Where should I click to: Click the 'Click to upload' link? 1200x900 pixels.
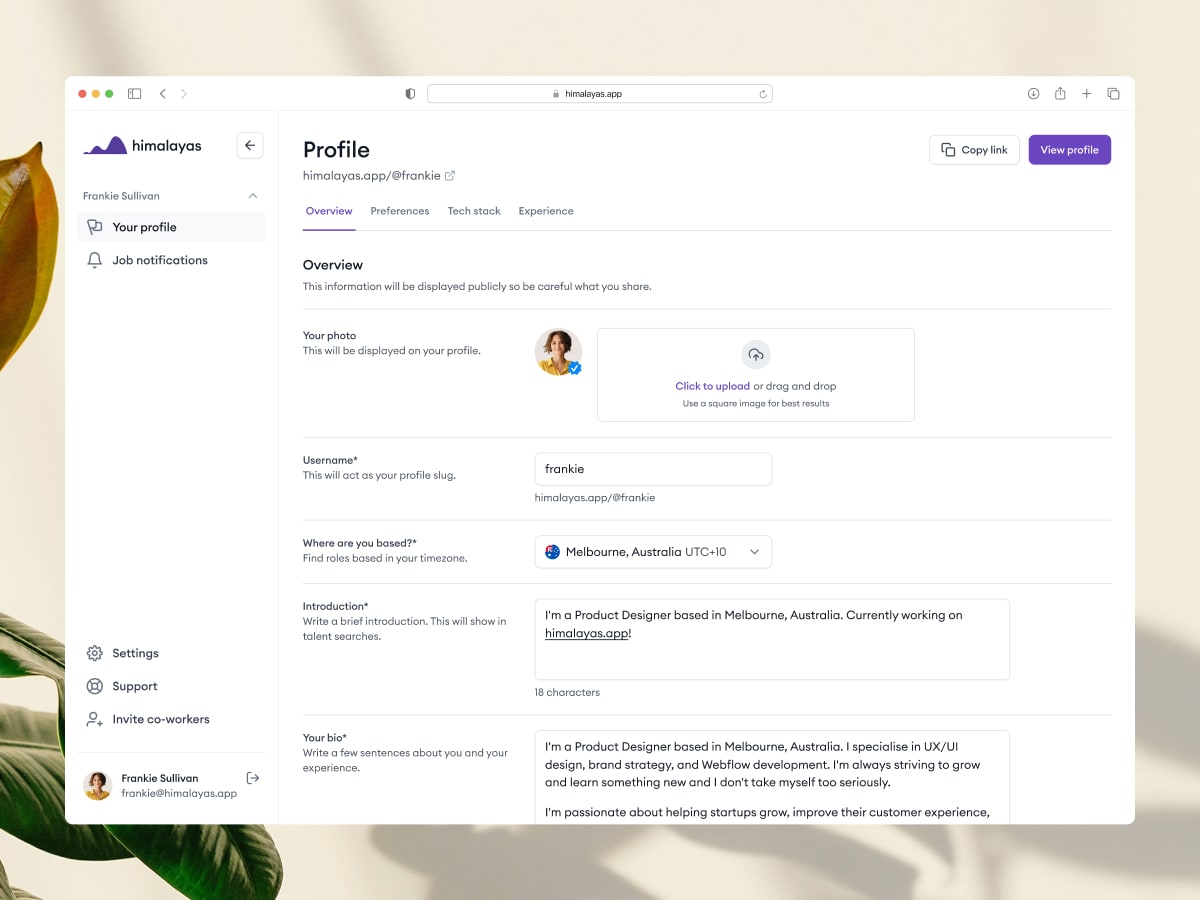[x=712, y=386]
